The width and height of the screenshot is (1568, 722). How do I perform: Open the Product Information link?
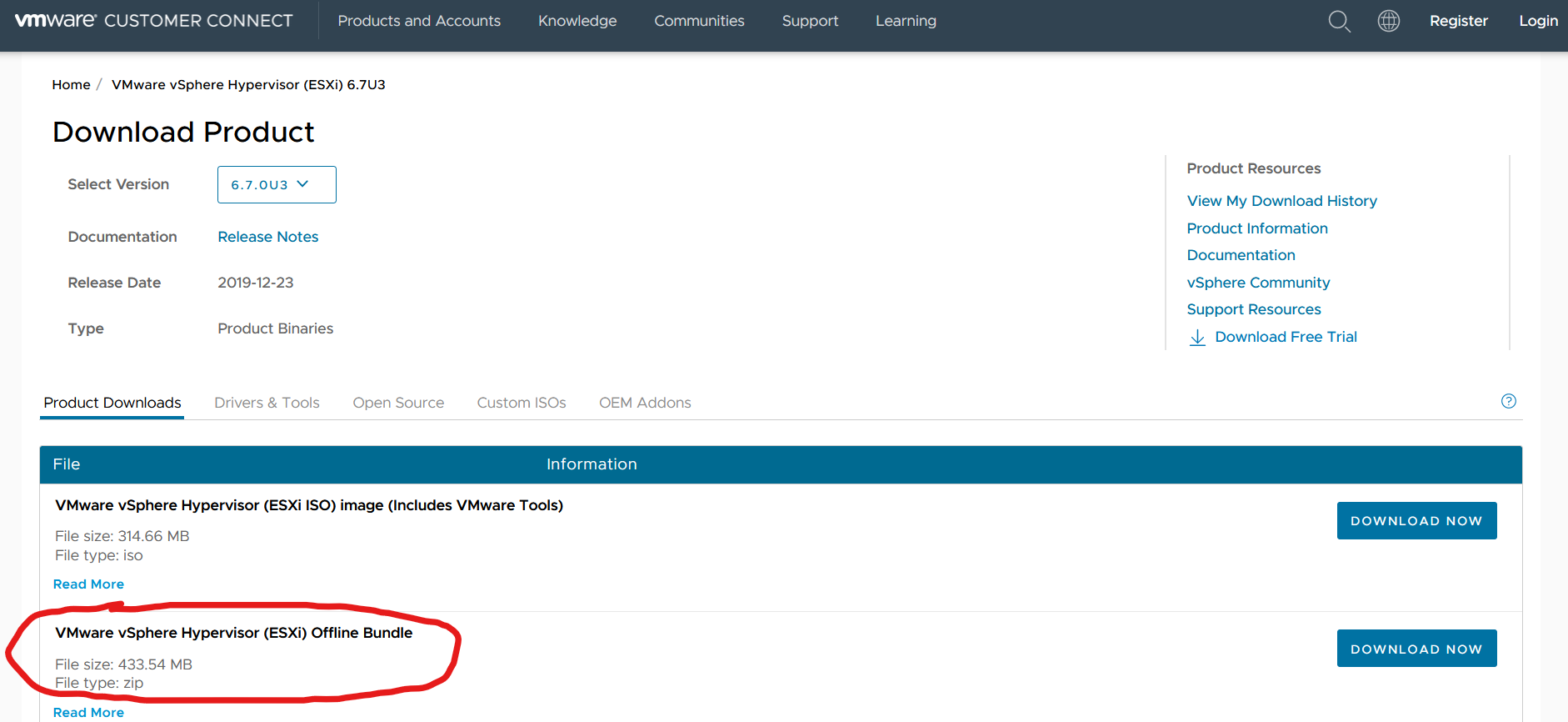tap(1257, 228)
